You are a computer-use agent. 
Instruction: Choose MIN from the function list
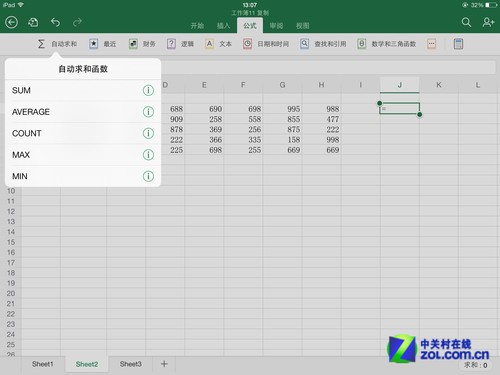click(83, 176)
